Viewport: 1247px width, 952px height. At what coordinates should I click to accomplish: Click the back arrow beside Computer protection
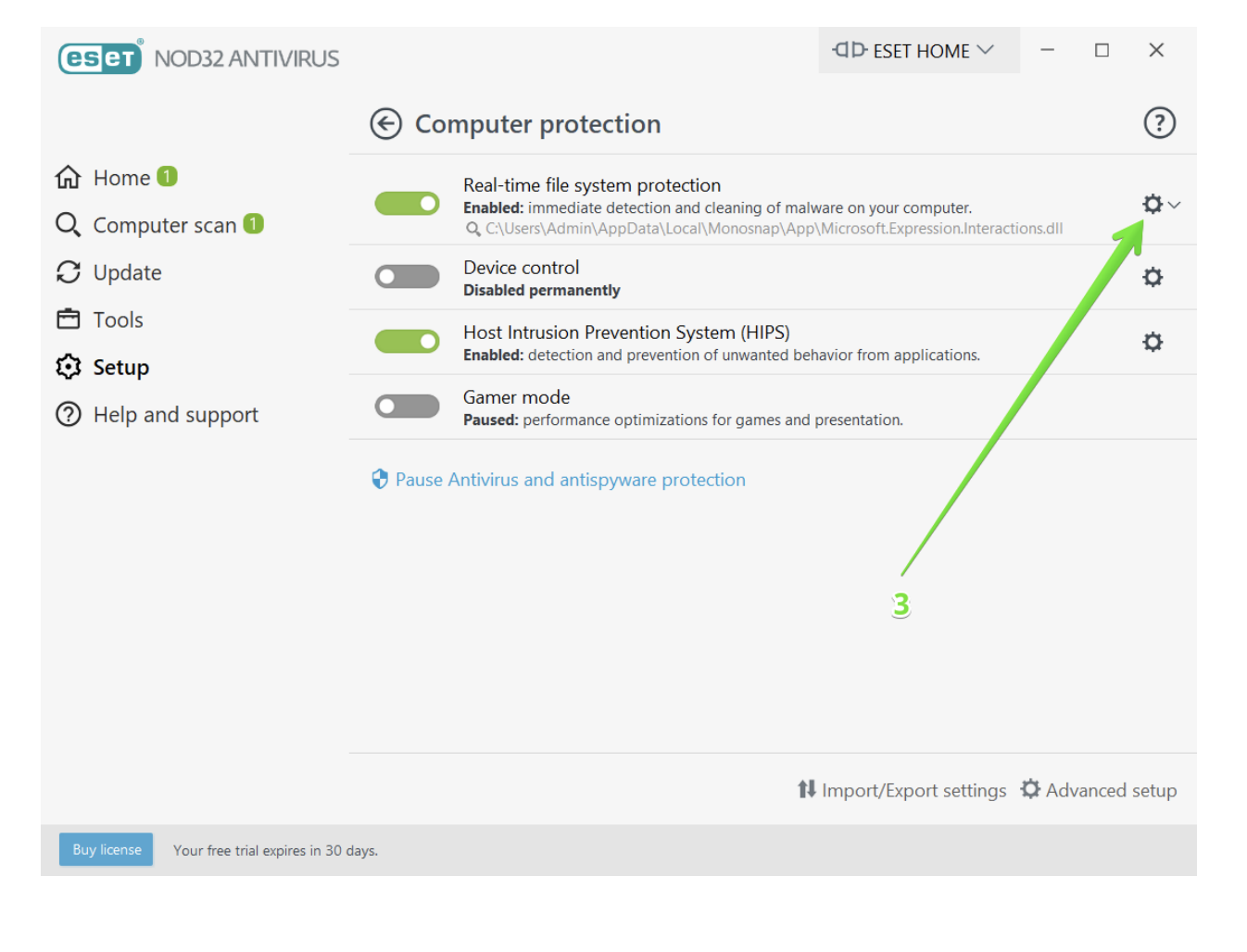pos(385,124)
